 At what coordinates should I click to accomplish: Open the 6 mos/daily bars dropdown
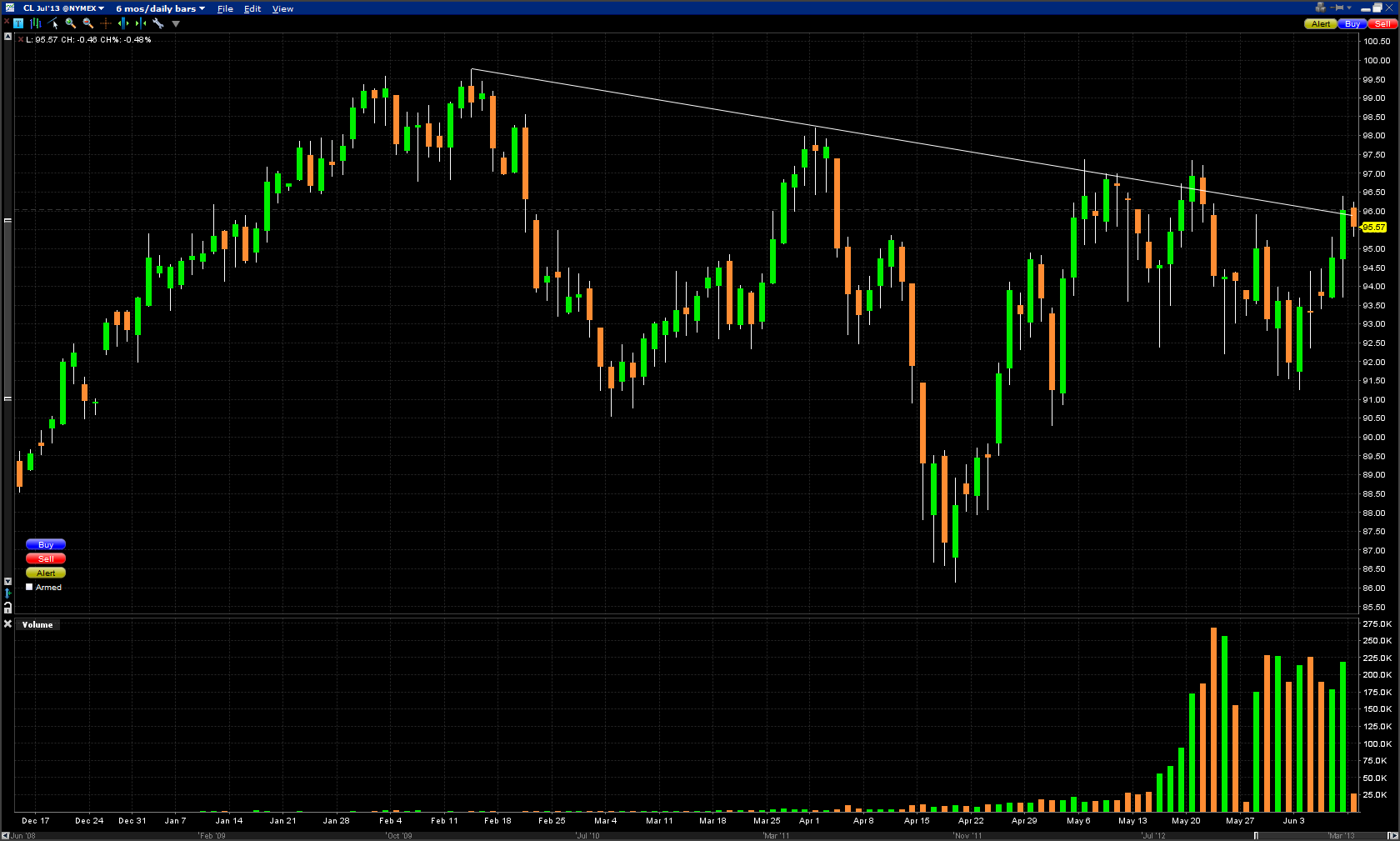coord(160,8)
